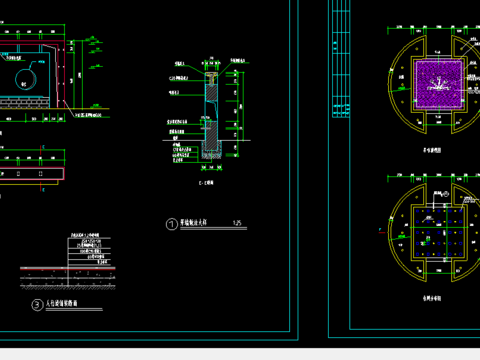Click the circled number 1 detail marker

tap(172, 224)
